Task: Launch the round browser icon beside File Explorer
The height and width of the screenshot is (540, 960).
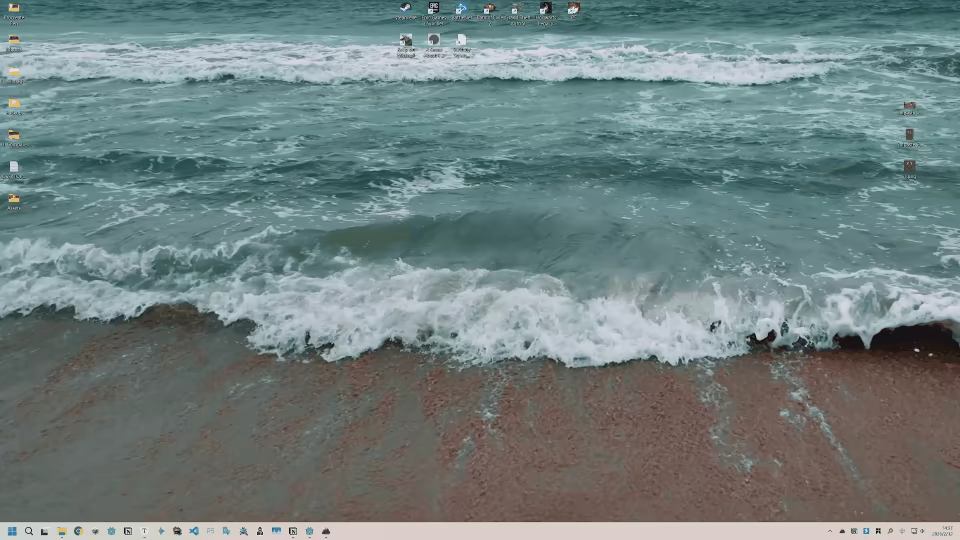Action: click(78, 531)
